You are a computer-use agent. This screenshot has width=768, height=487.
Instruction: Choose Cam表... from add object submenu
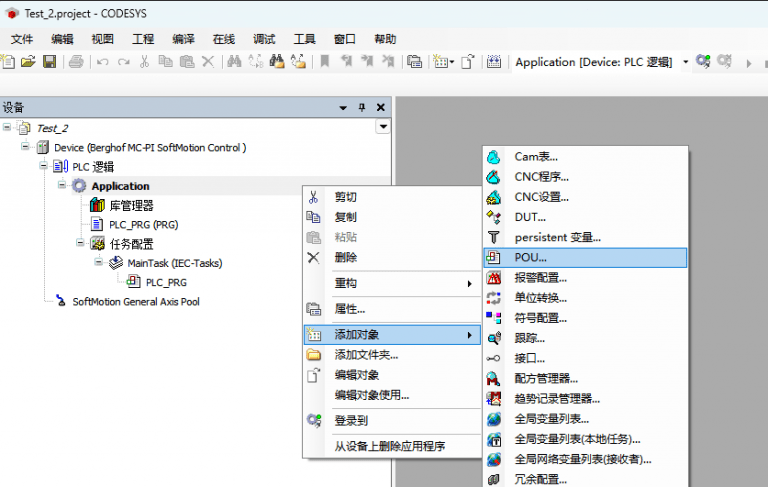click(535, 157)
